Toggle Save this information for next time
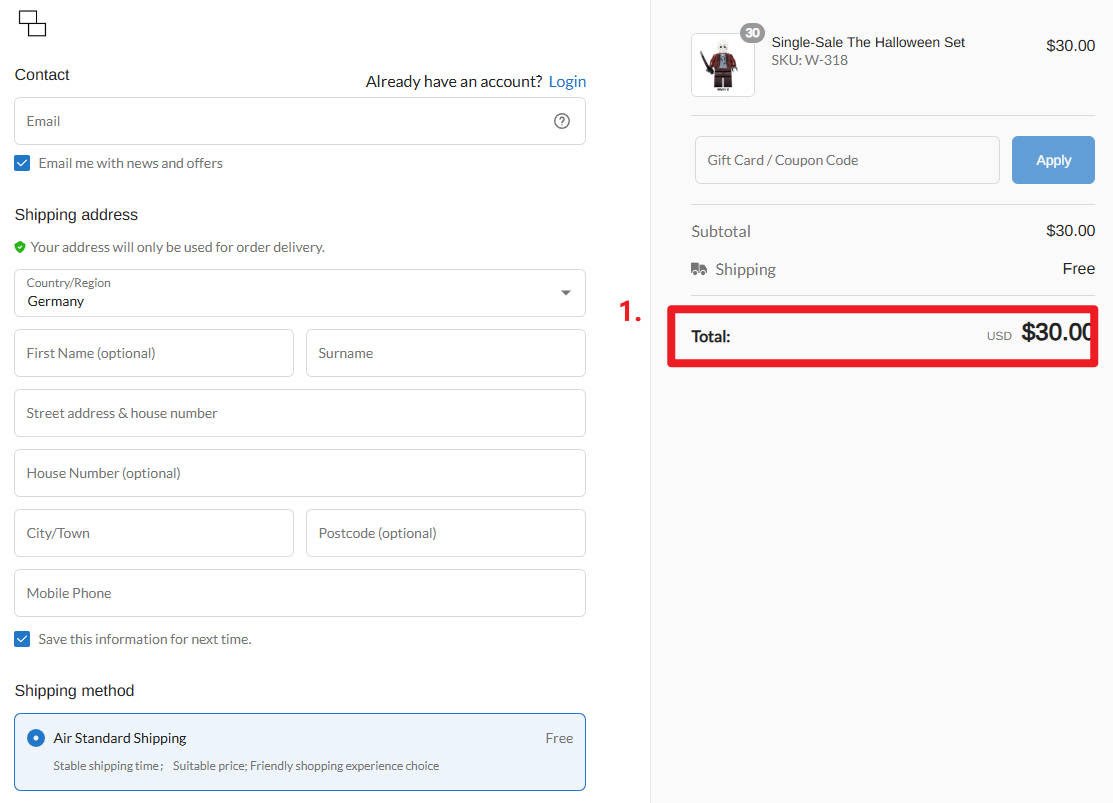Screen dimensions: 1113x803 pos(22,639)
